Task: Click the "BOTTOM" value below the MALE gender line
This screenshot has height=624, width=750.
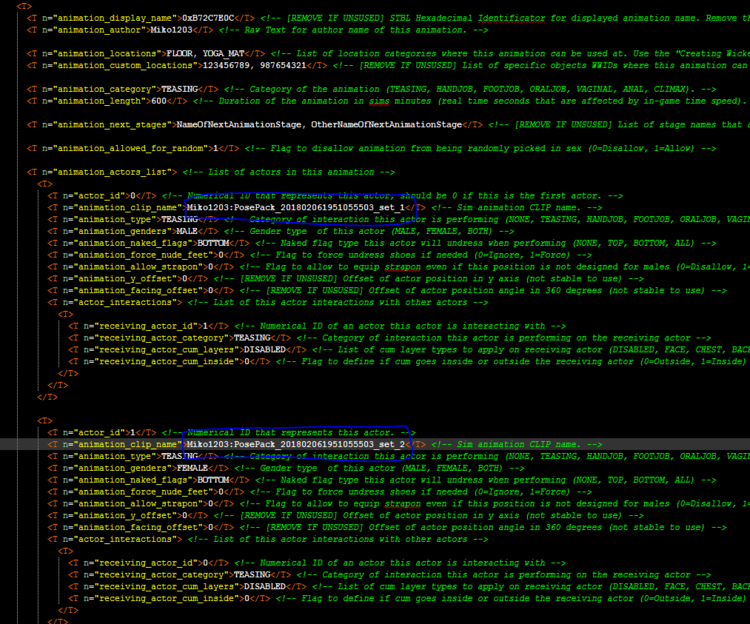Action: [213, 243]
